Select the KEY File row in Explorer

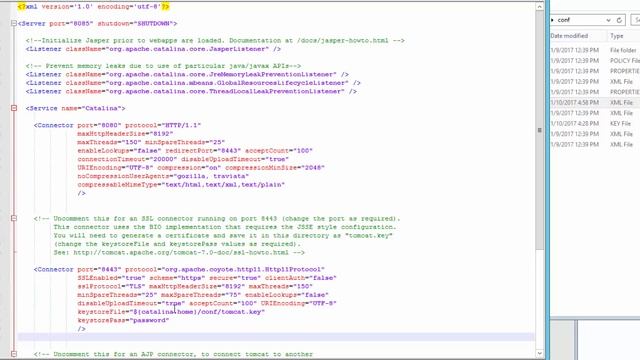coord(595,124)
